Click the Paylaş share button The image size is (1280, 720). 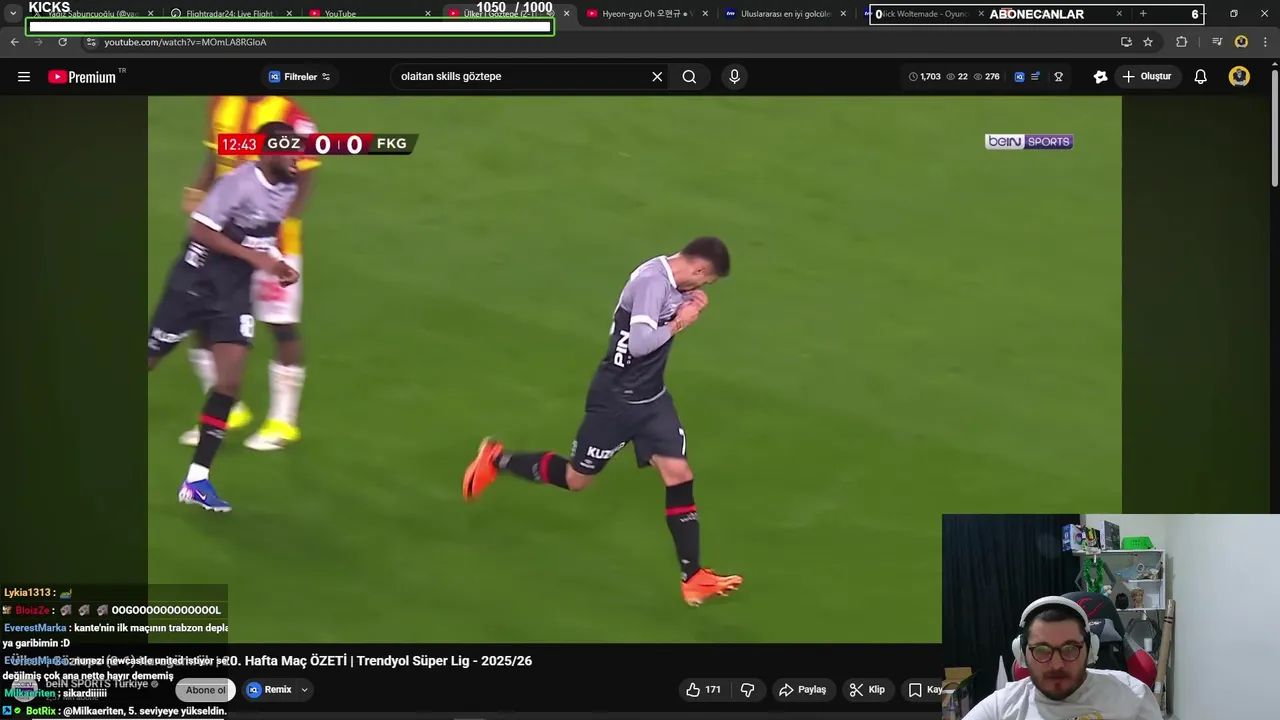click(x=803, y=690)
